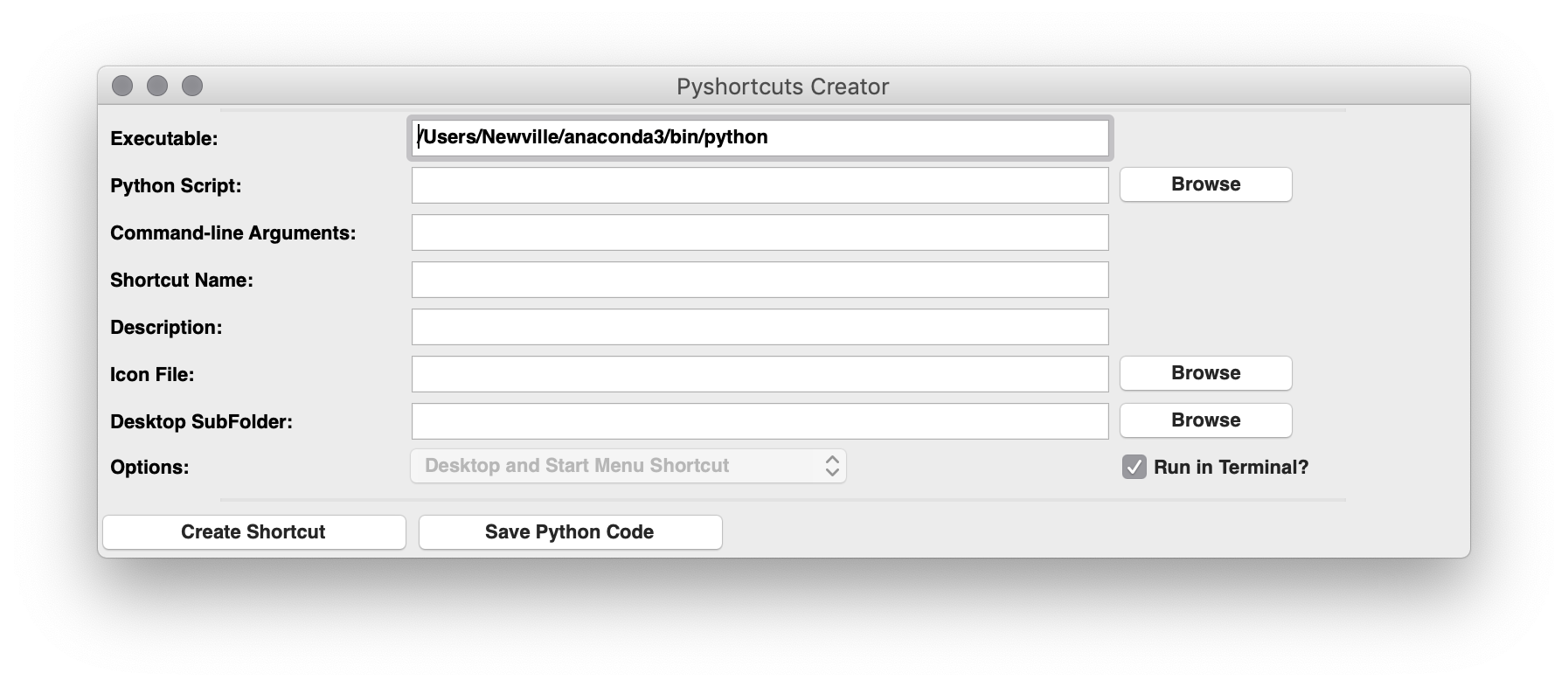This screenshot has height=687, width=1568.
Task: Click the Options: label
Action: (x=149, y=468)
